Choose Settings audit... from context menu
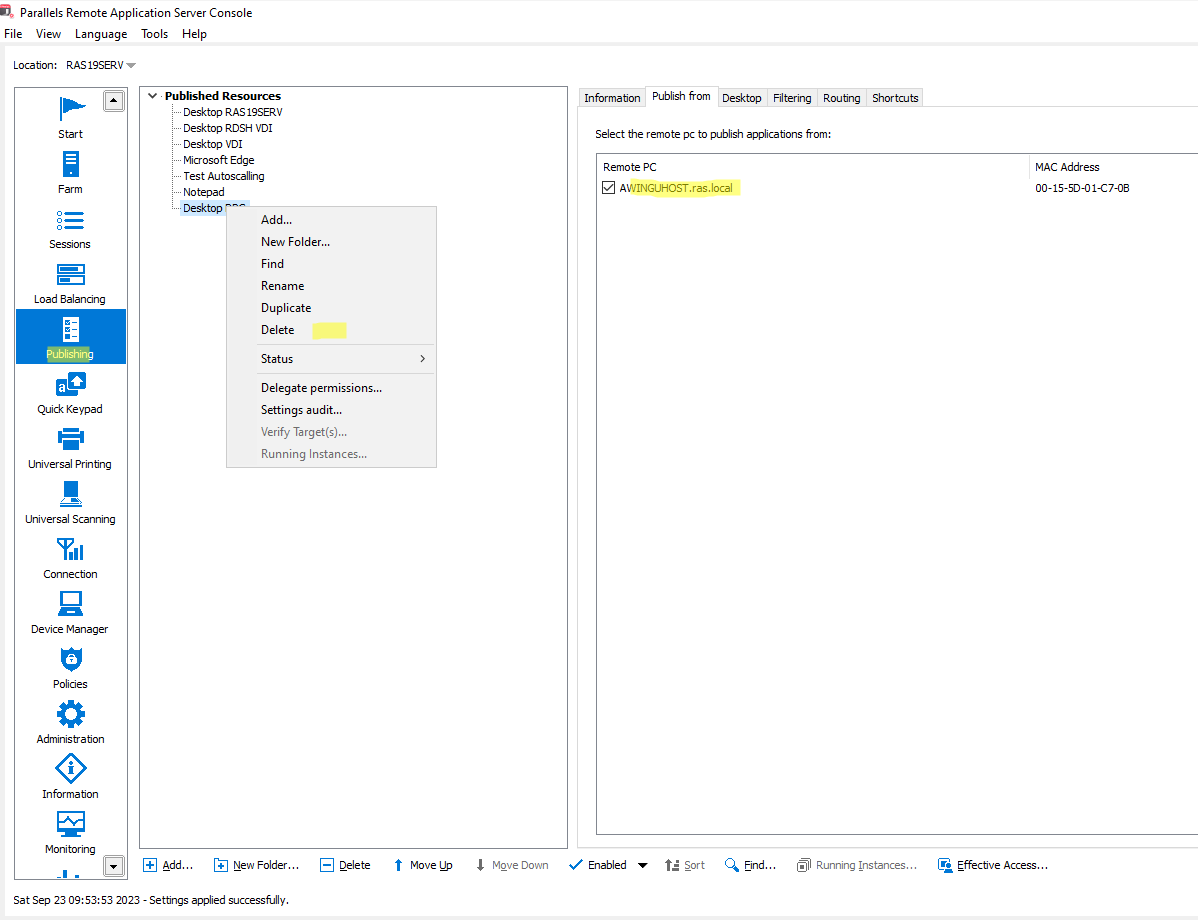 pos(332,410)
